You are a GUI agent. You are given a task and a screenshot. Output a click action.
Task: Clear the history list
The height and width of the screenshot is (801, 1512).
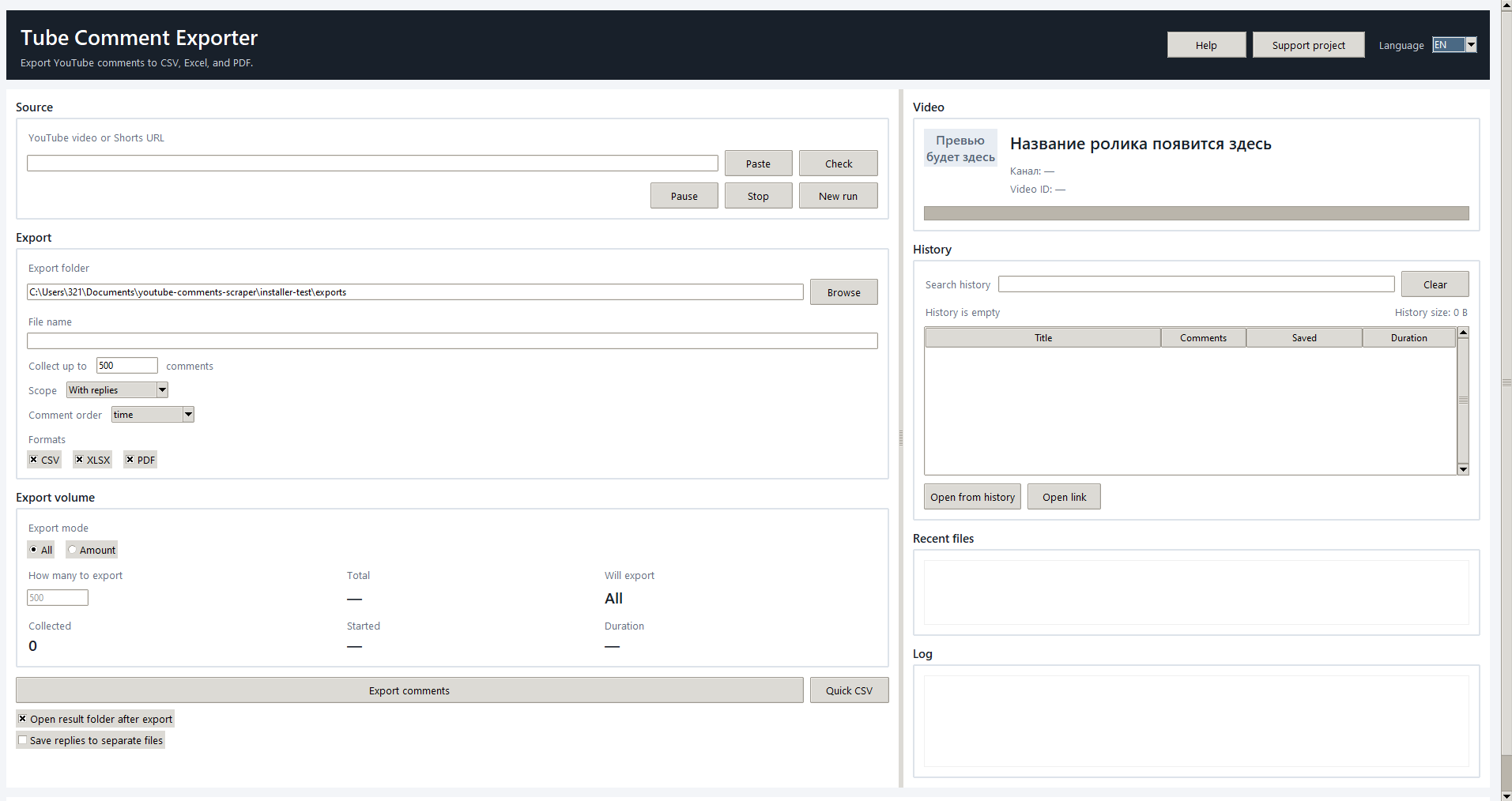[1435, 284]
